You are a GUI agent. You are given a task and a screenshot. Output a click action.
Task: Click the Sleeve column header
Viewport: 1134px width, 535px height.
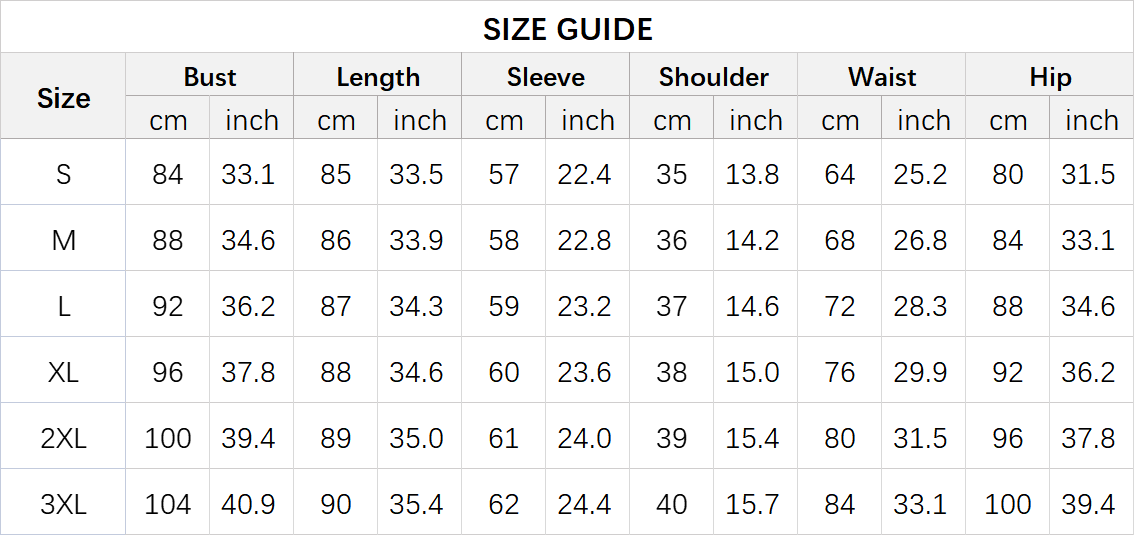pyautogui.click(x=545, y=77)
